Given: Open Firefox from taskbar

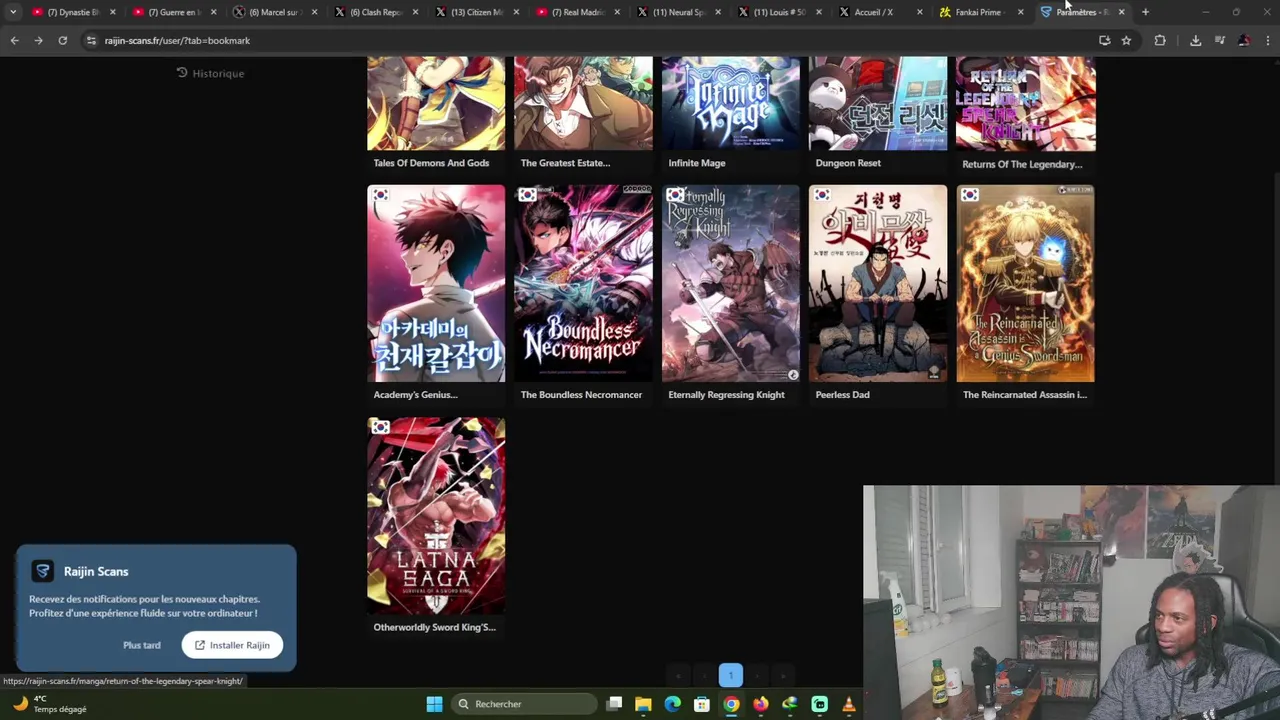Looking at the screenshot, I should coord(761,704).
